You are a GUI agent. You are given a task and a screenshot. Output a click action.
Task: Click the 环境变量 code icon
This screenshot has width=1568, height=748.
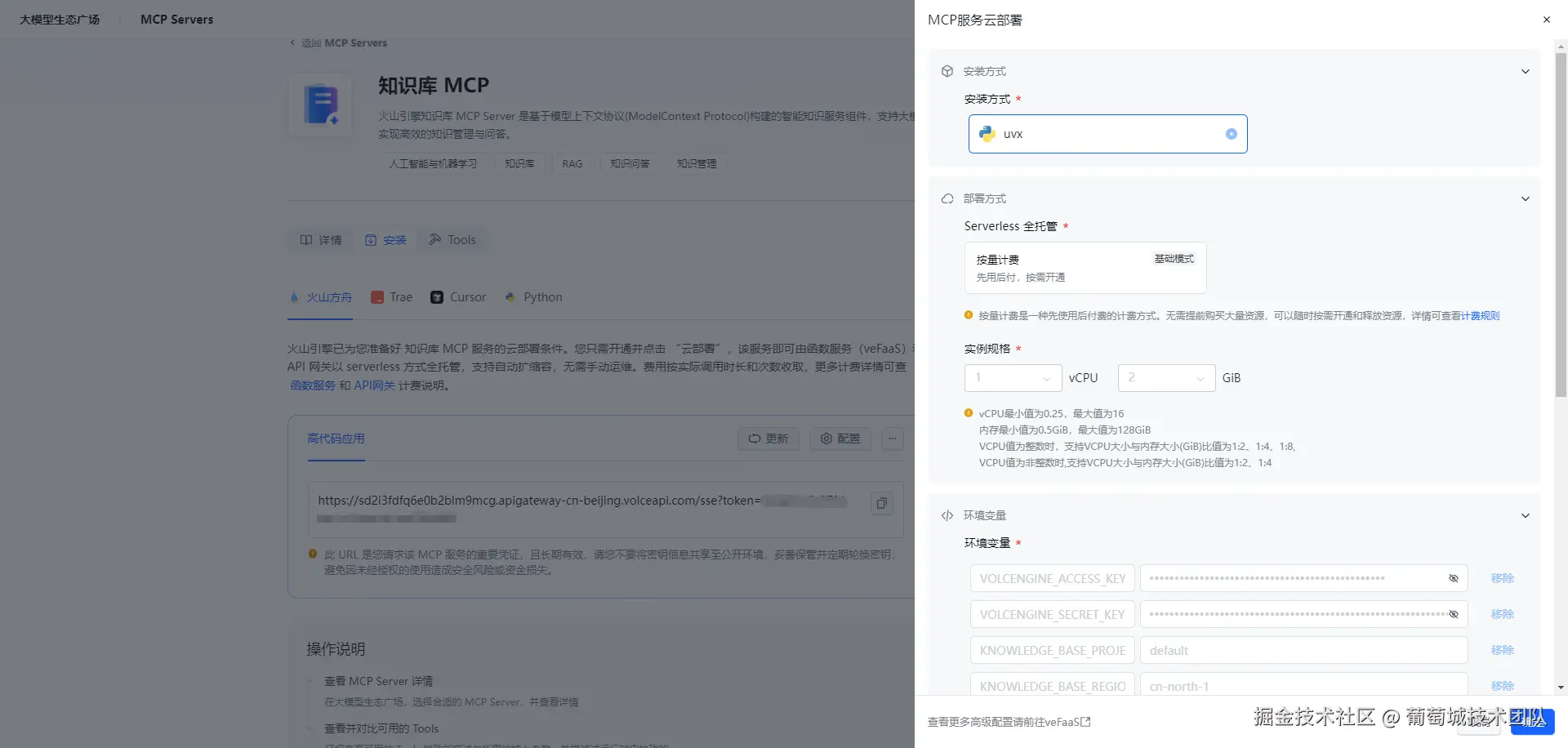click(947, 516)
